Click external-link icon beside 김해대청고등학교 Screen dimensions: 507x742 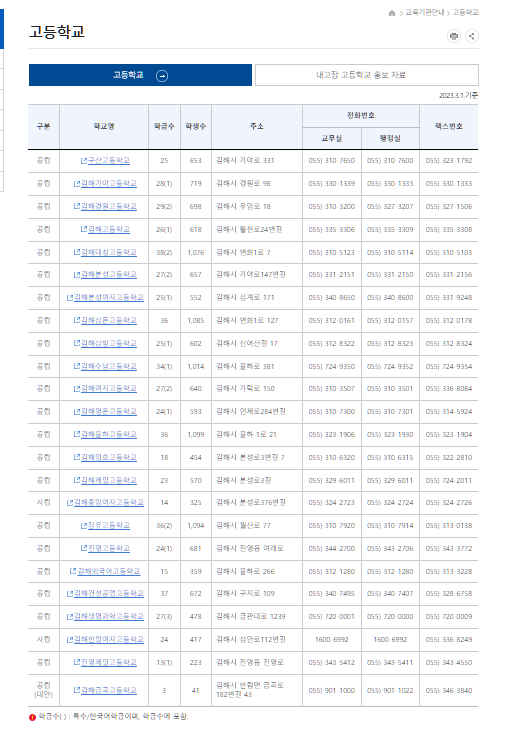click(x=77, y=252)
